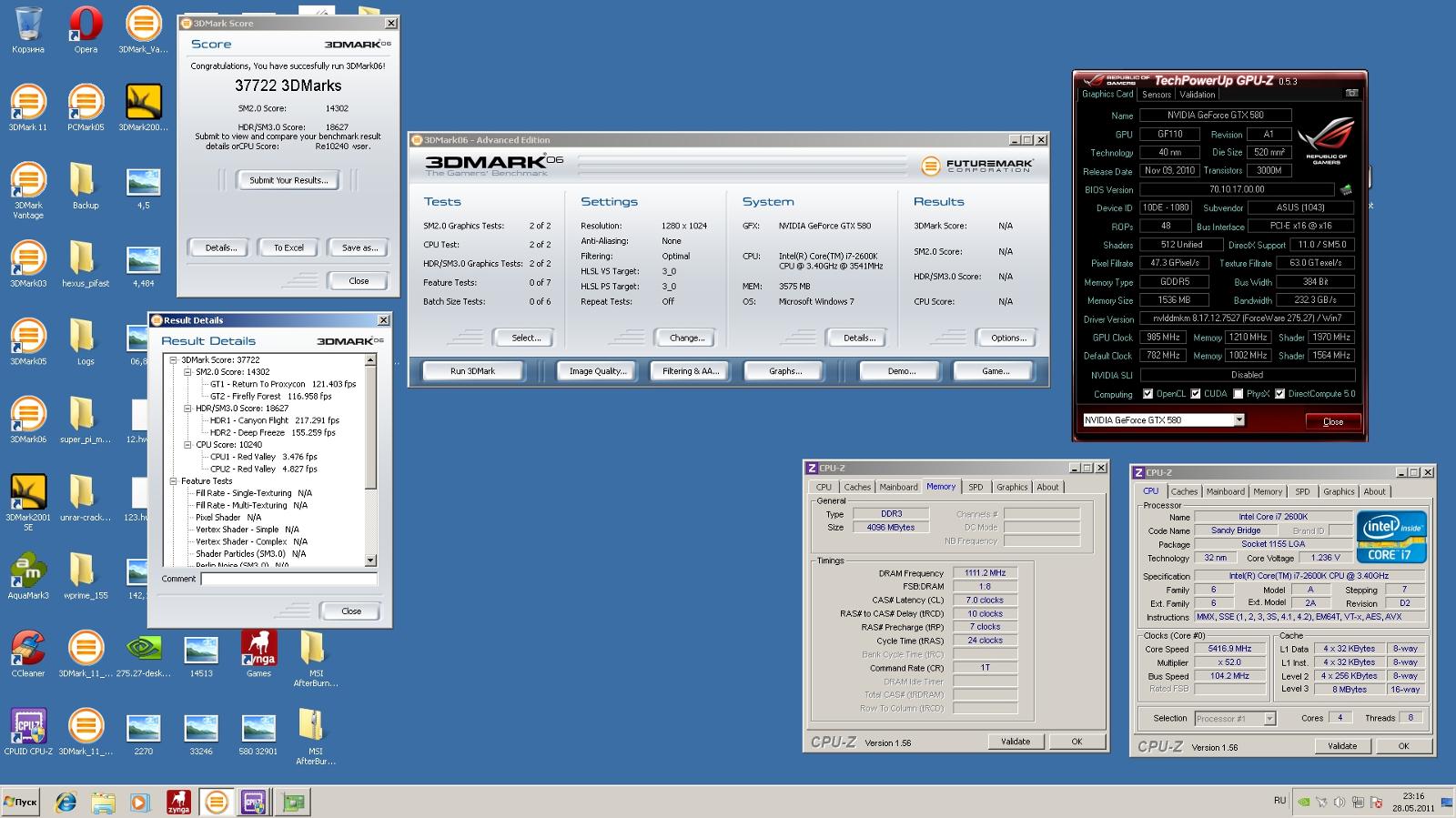Switch to the Sensors tab in GPU-Z

(x=1157, y=95)
